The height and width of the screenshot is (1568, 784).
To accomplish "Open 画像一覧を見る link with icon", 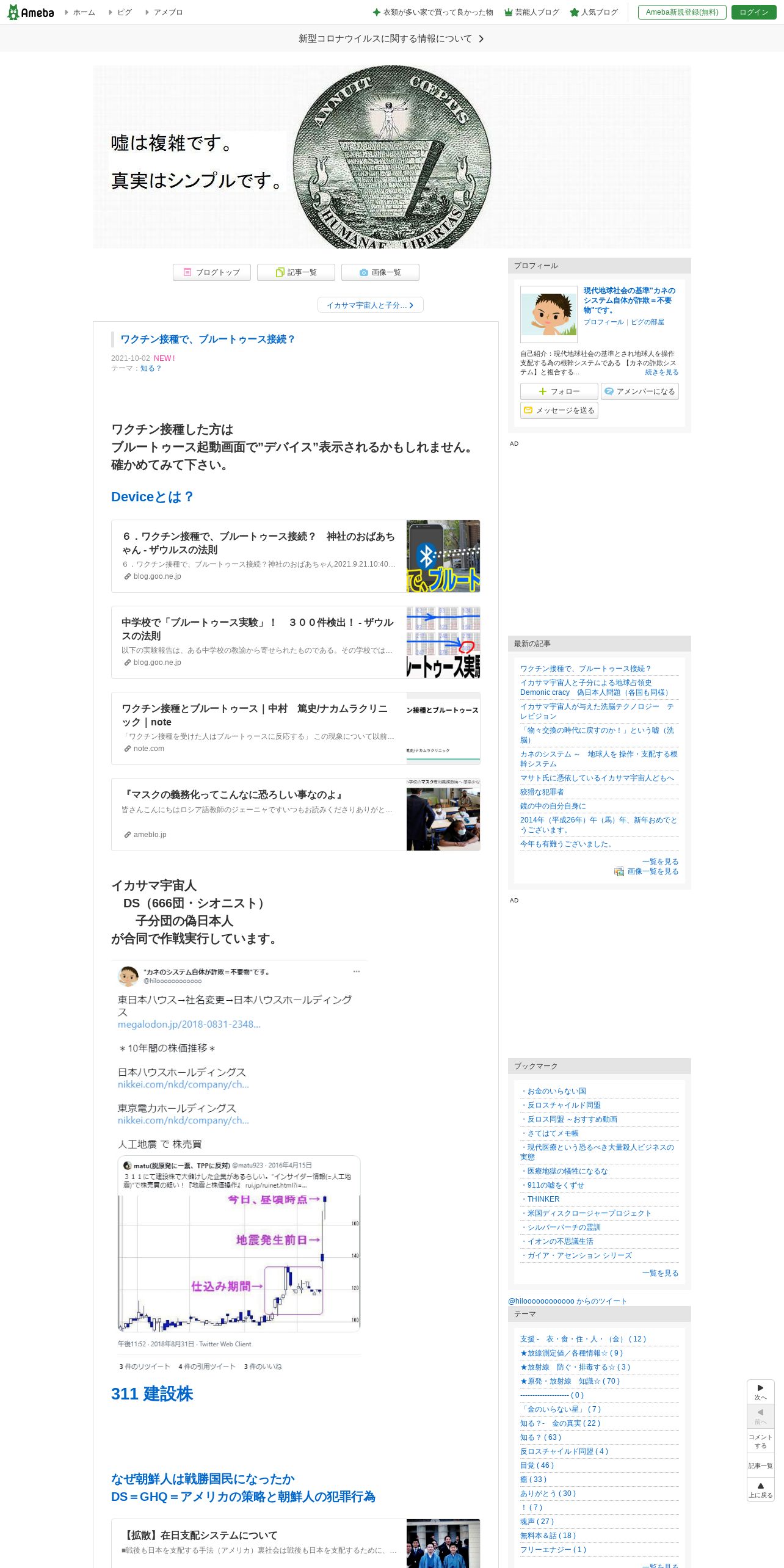I will (x=647, y=871).
